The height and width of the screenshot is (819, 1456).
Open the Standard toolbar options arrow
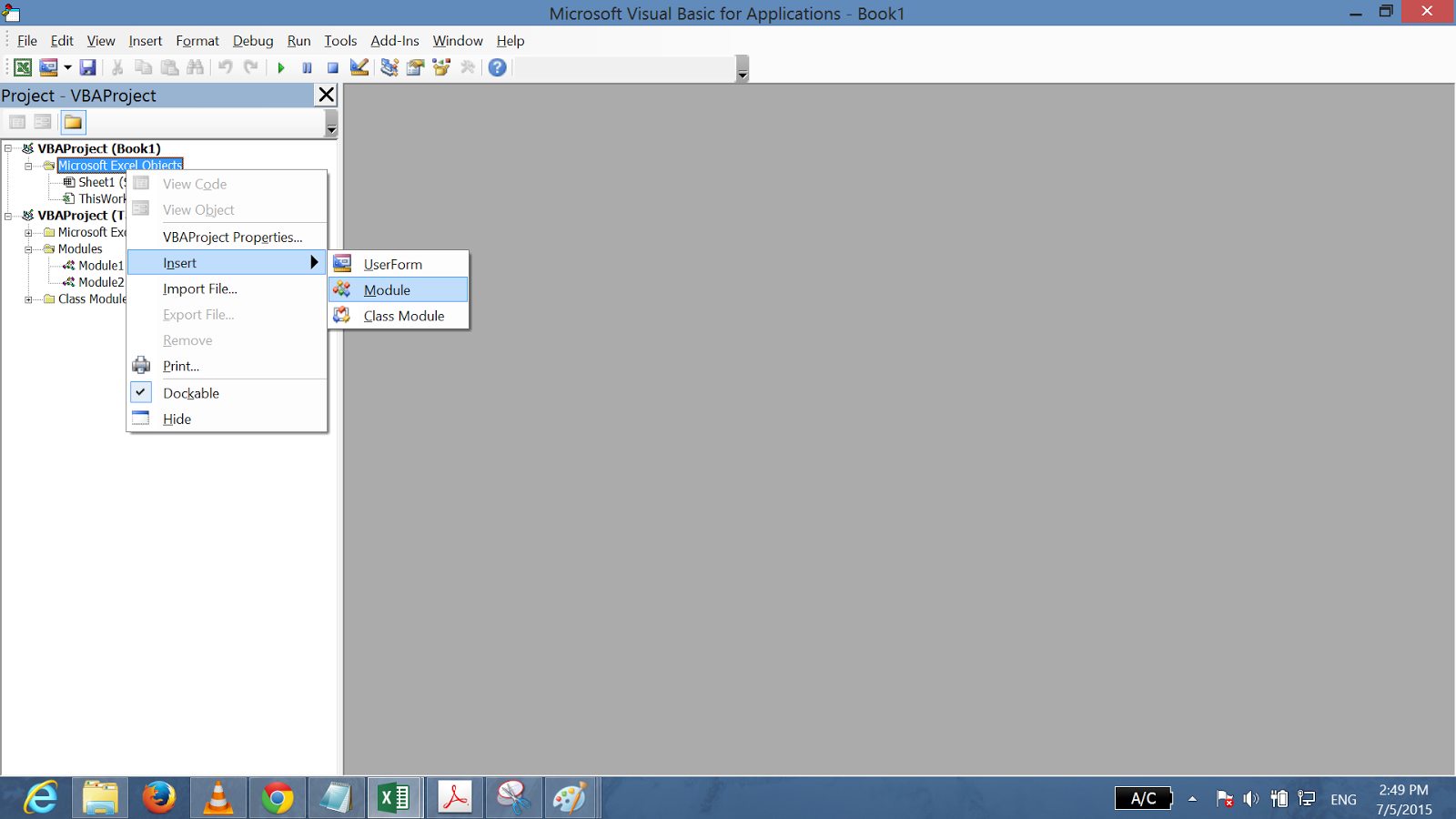743,69
